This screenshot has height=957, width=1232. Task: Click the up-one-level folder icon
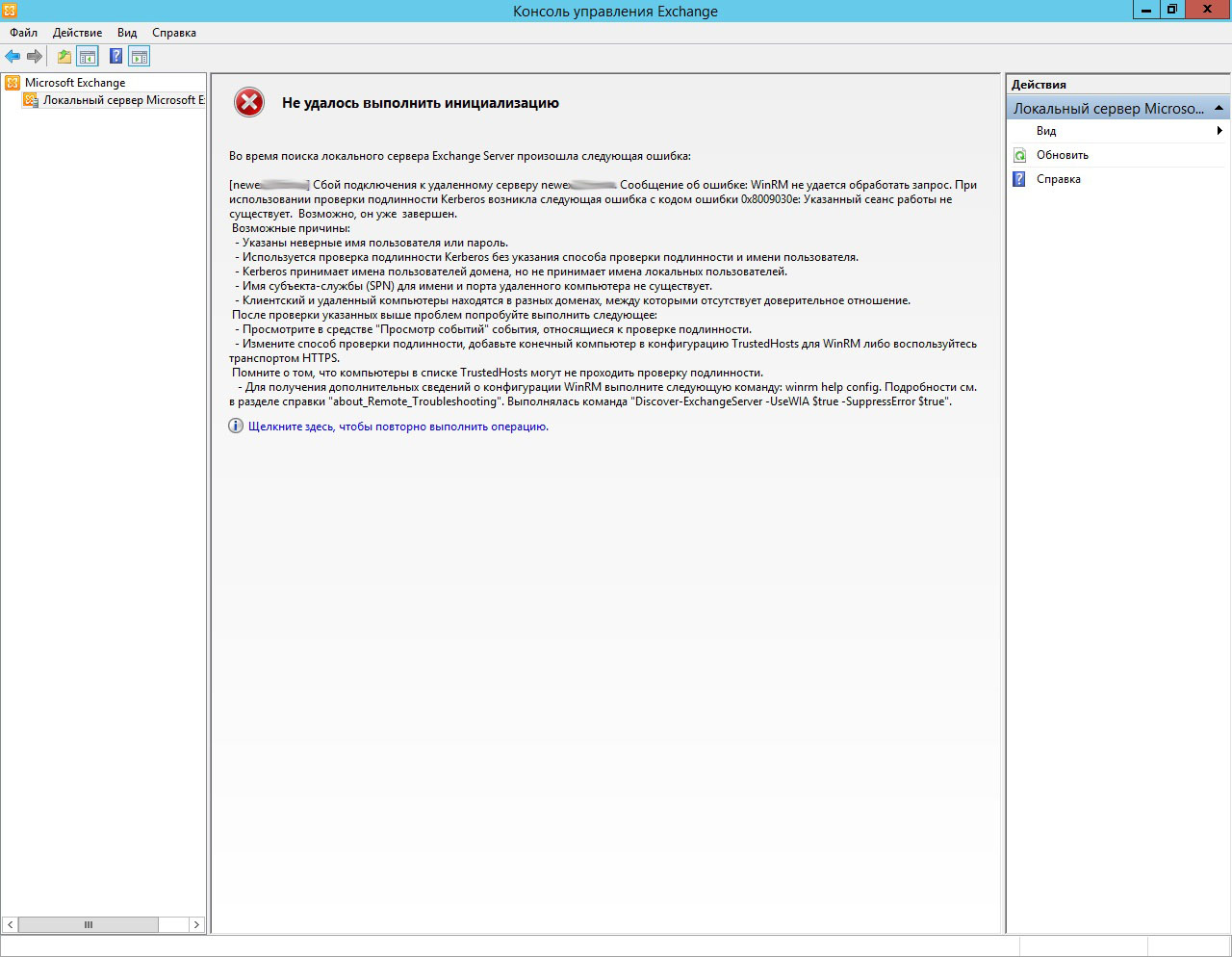[x=64, y=57]
